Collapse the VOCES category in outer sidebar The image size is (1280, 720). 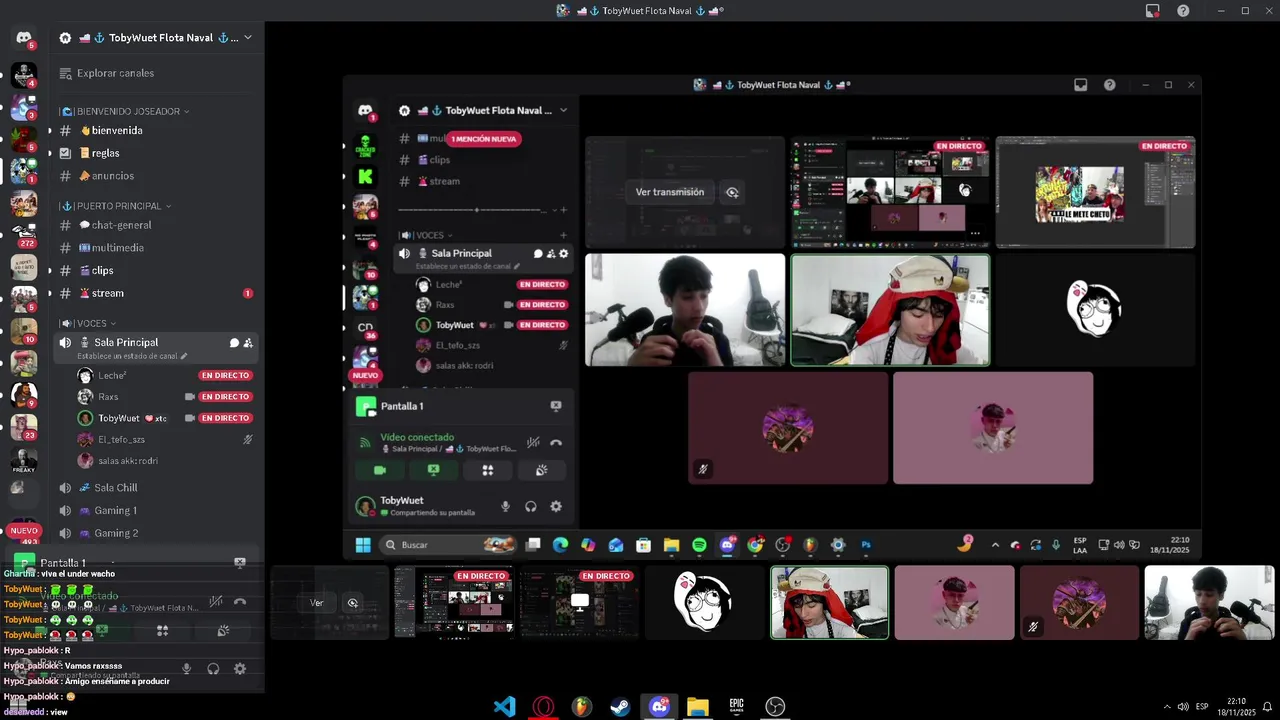tap(88, 323)
